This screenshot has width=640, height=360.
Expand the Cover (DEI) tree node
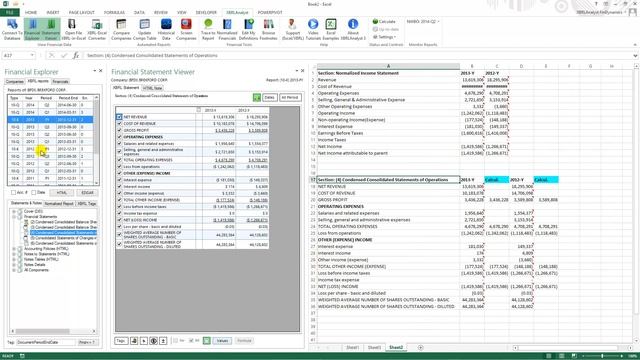(x=14, y=211)
